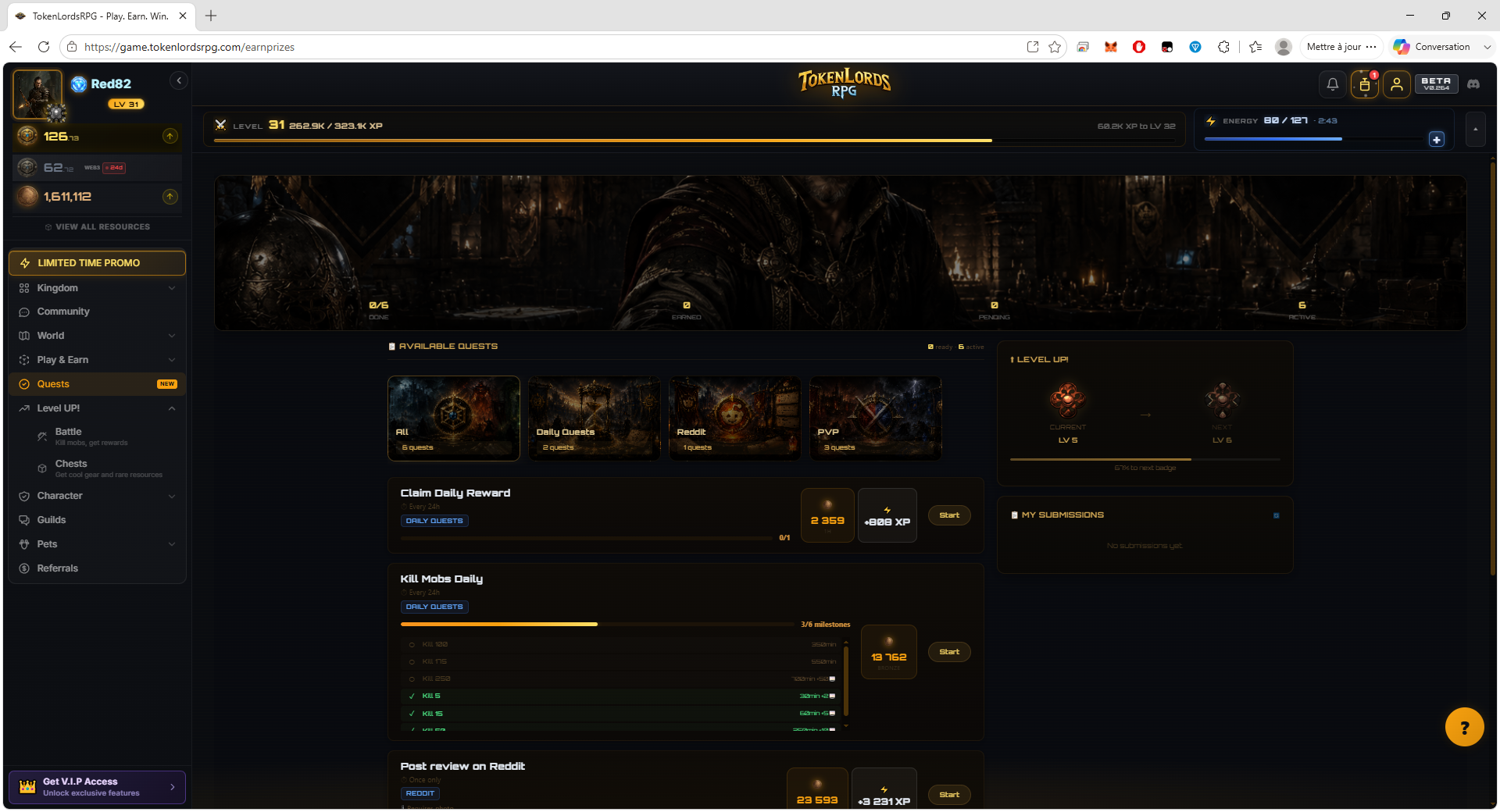The width and height of the screenshot is (1500, 812).
Task: Select the All quests filter card
Action: [x=454, y=418]
